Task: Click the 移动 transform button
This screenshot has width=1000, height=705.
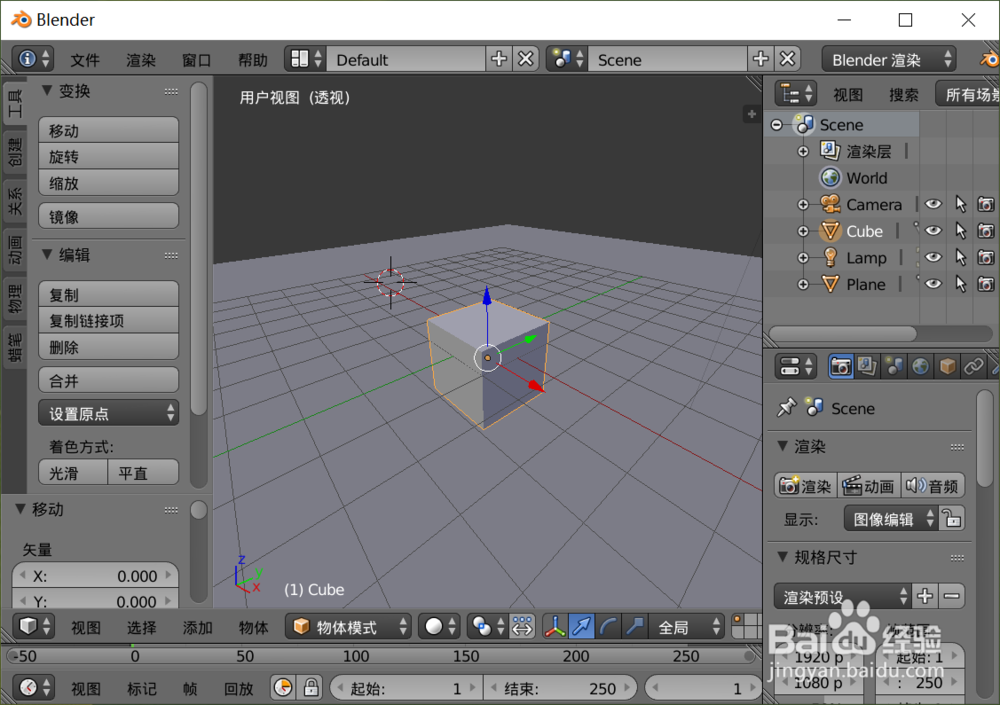Action: (x=108, y=130)
